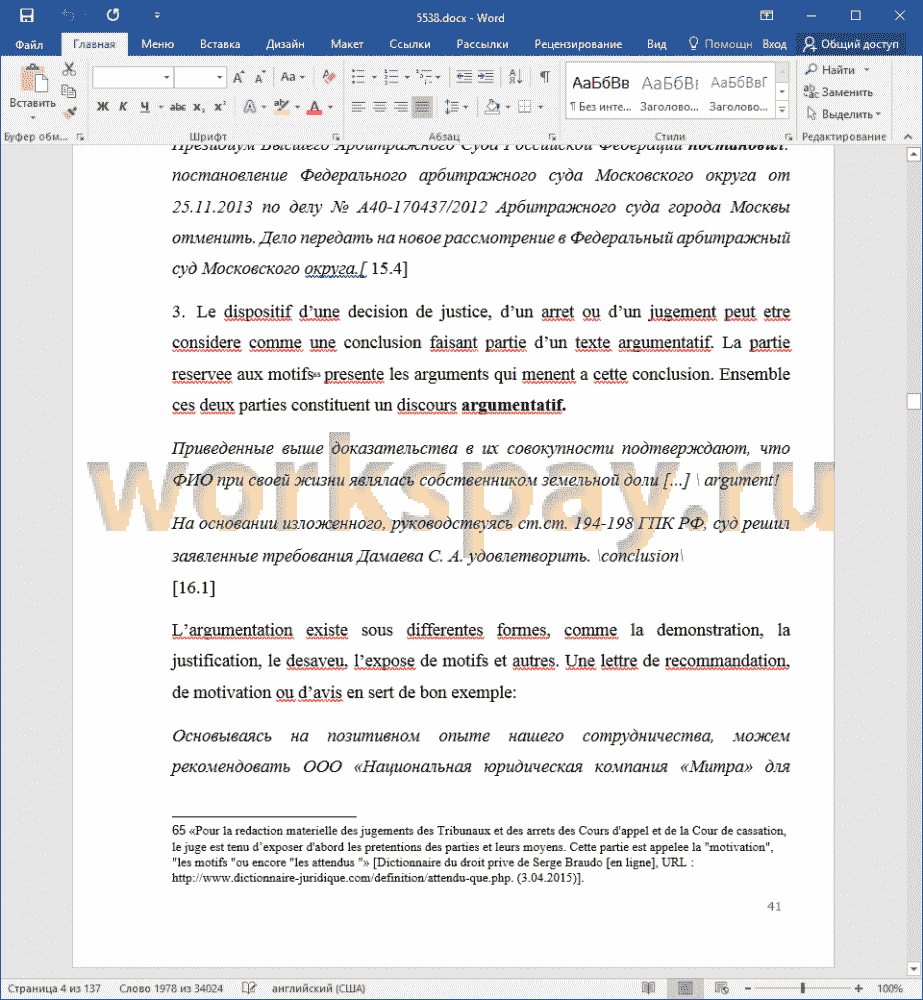This screenshot has height=1000, width=923.
Task: Decrease the paragraph indent
Action: (464, 77)
